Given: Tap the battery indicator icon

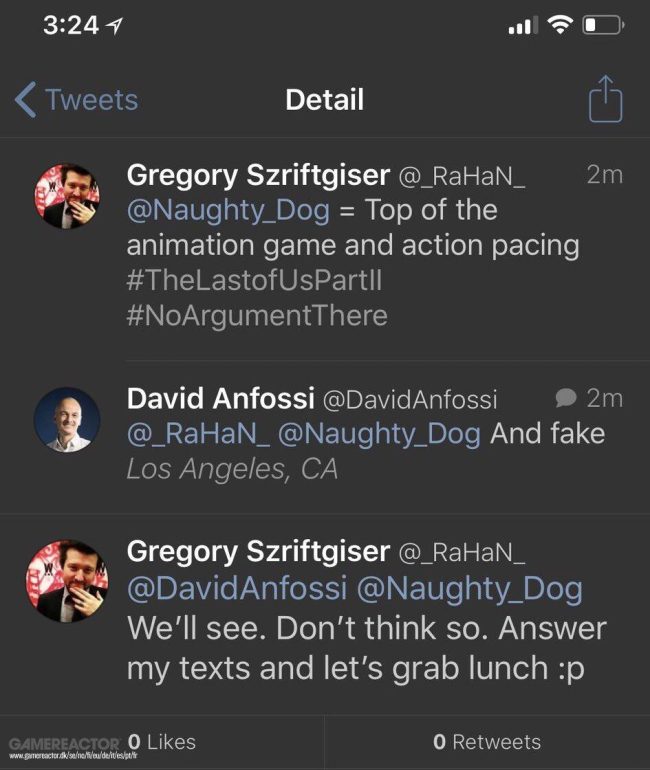Looking at the screenshot, I should point(603,25).
